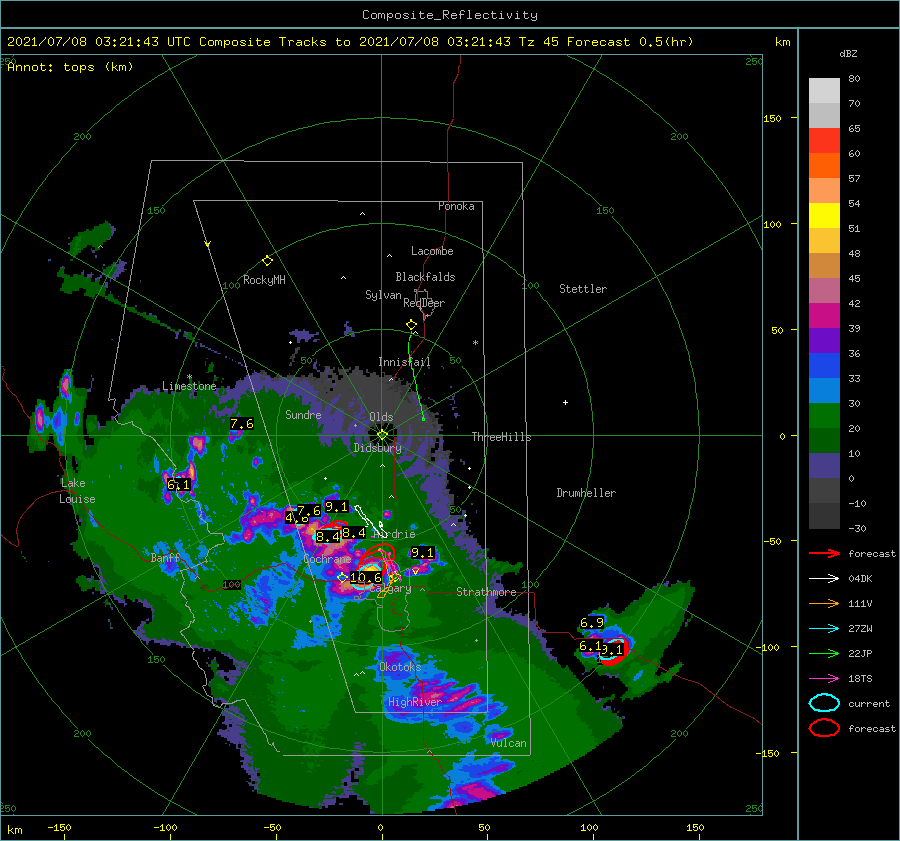Click the Lake Louise label

coord(77,491)
